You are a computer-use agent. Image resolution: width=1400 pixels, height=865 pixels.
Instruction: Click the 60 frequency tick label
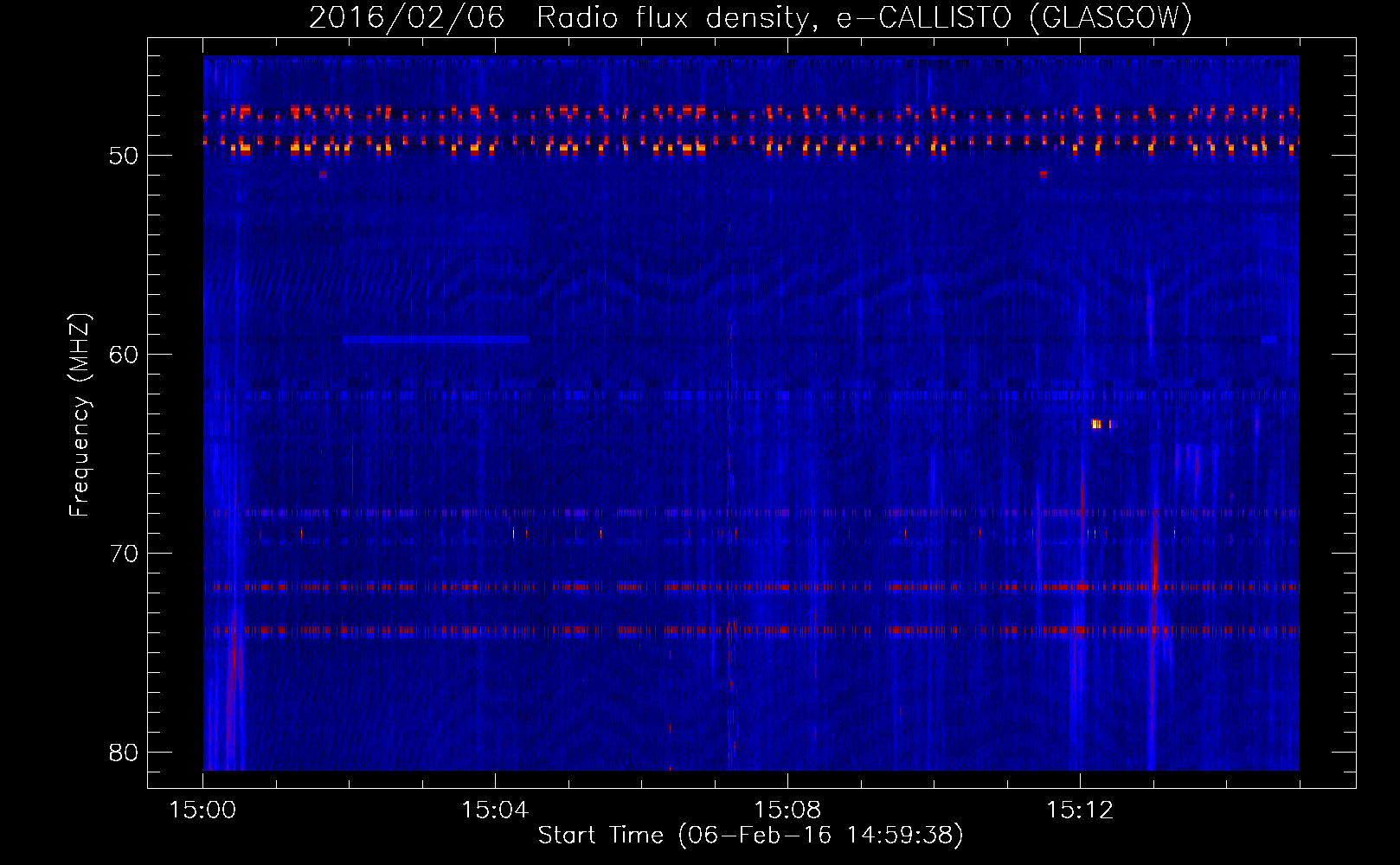coord(124,355)
